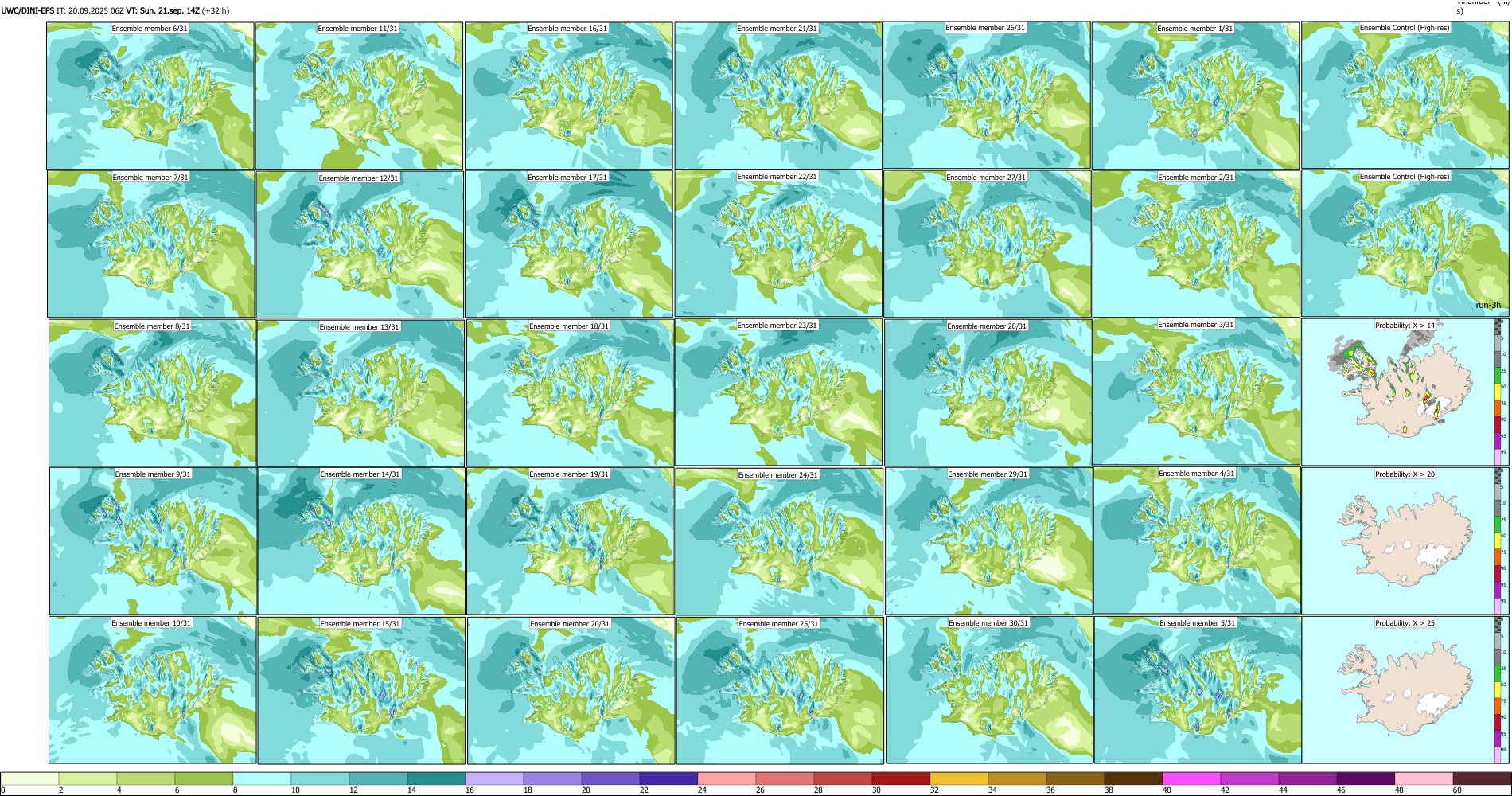Pick the 6–8 green legend swatch

click(x=204, y=778)
